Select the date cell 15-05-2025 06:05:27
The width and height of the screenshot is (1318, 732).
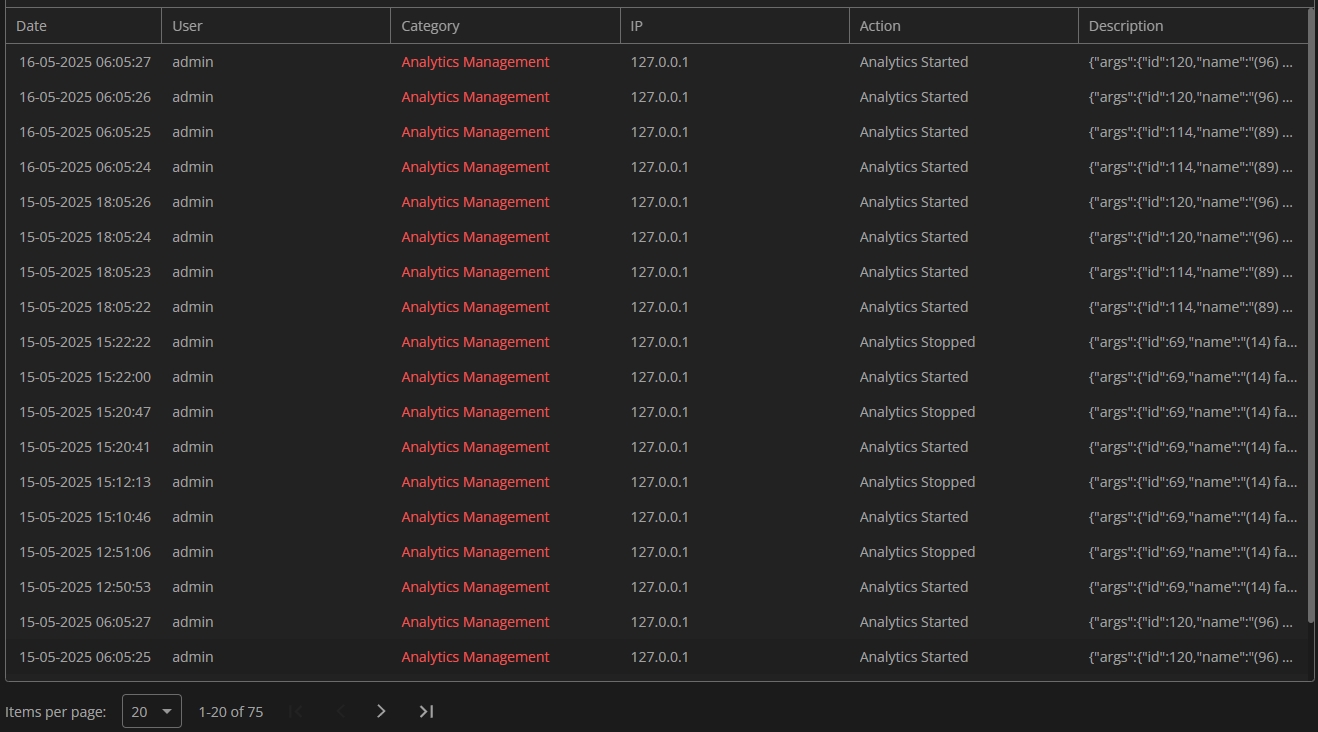pos(85,622)
